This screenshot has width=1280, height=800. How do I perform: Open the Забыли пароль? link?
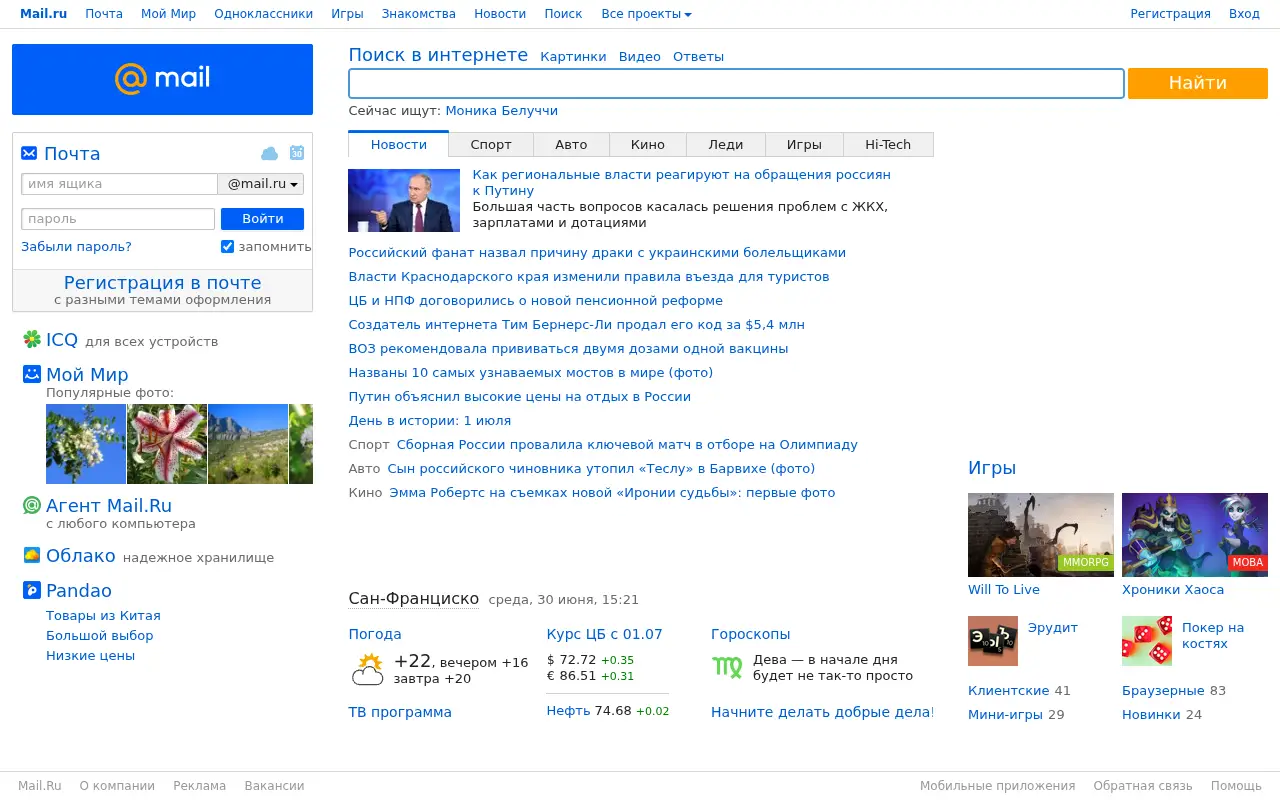pyautogui.click(x=76, y=247)
